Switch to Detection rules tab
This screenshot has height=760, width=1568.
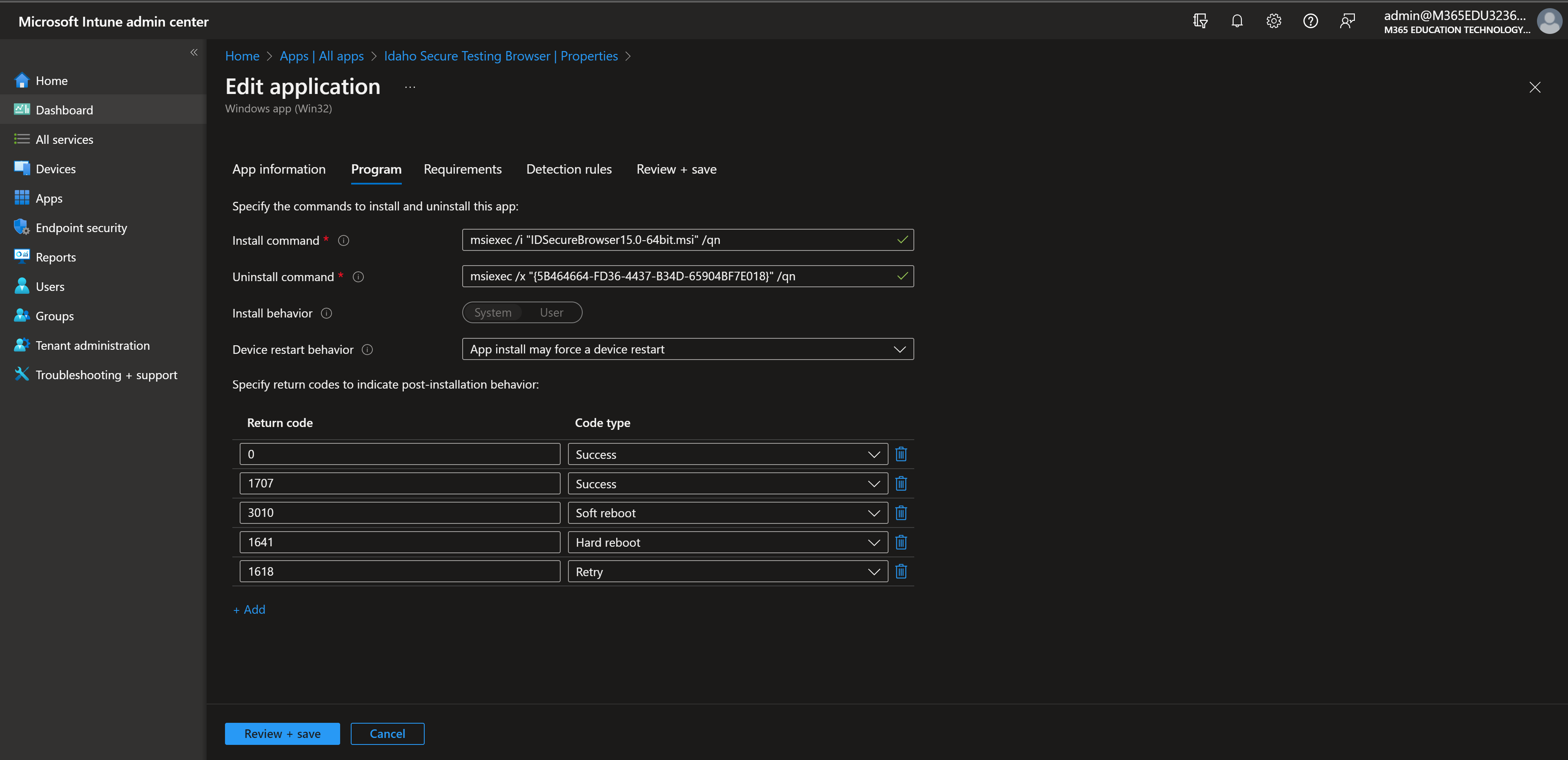[569, 169]
